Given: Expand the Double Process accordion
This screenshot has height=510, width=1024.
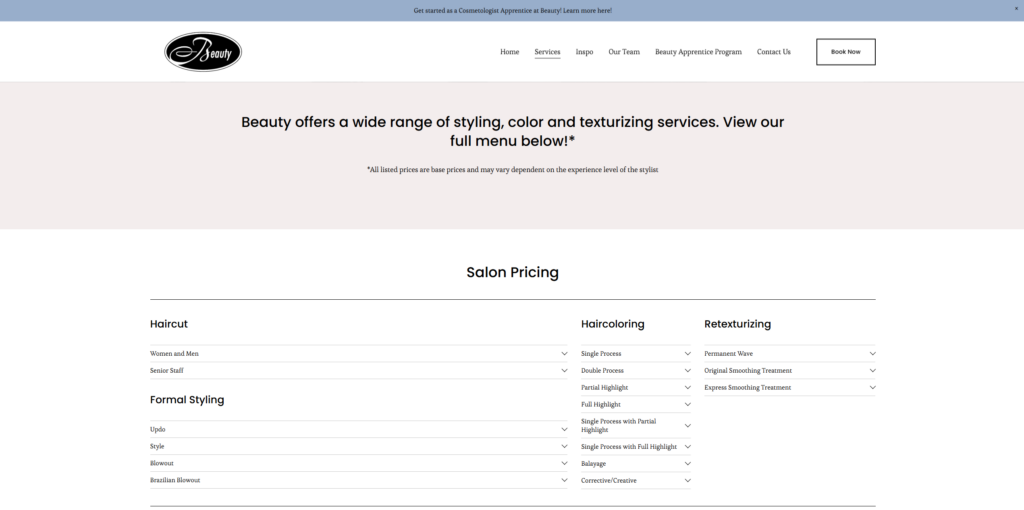Looking at the screenshot, I should 636,370.
